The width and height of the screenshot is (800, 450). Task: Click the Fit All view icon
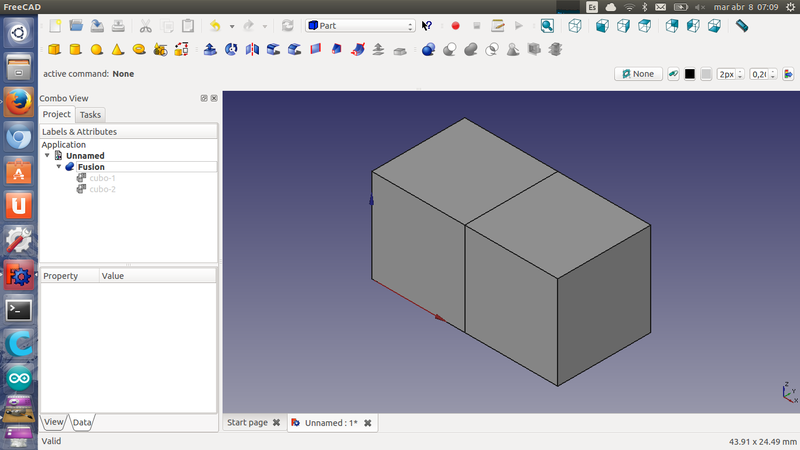click(548, 25)
